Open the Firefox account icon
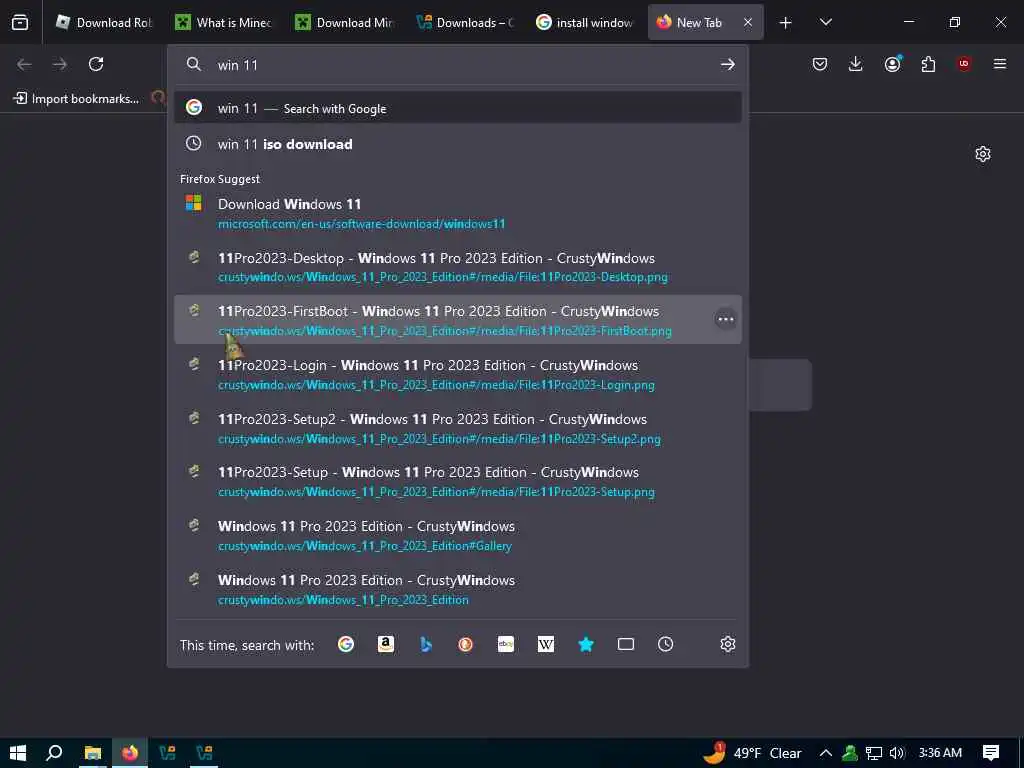Screen dimensions: 1024x768 (x=892, y=64)
